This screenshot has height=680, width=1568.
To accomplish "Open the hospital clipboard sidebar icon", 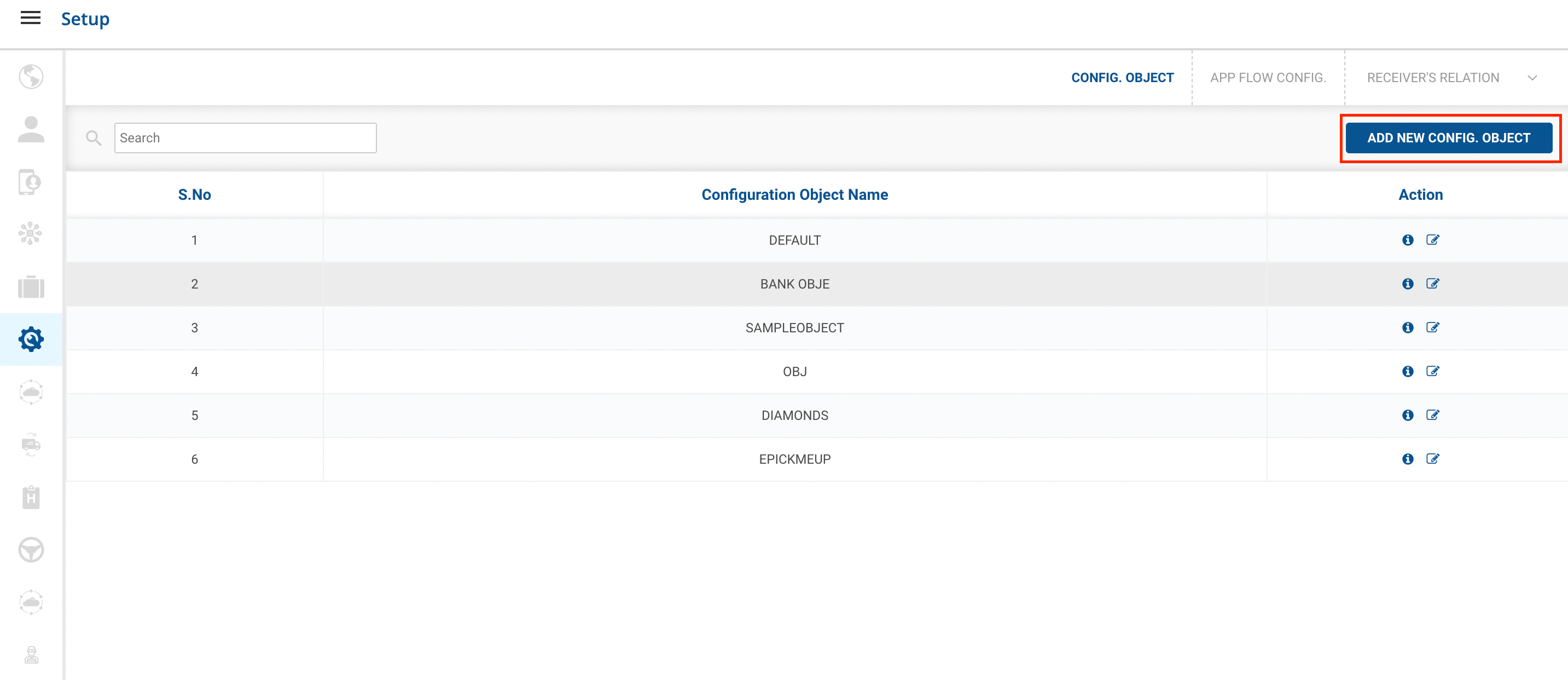I will point(31,497).
